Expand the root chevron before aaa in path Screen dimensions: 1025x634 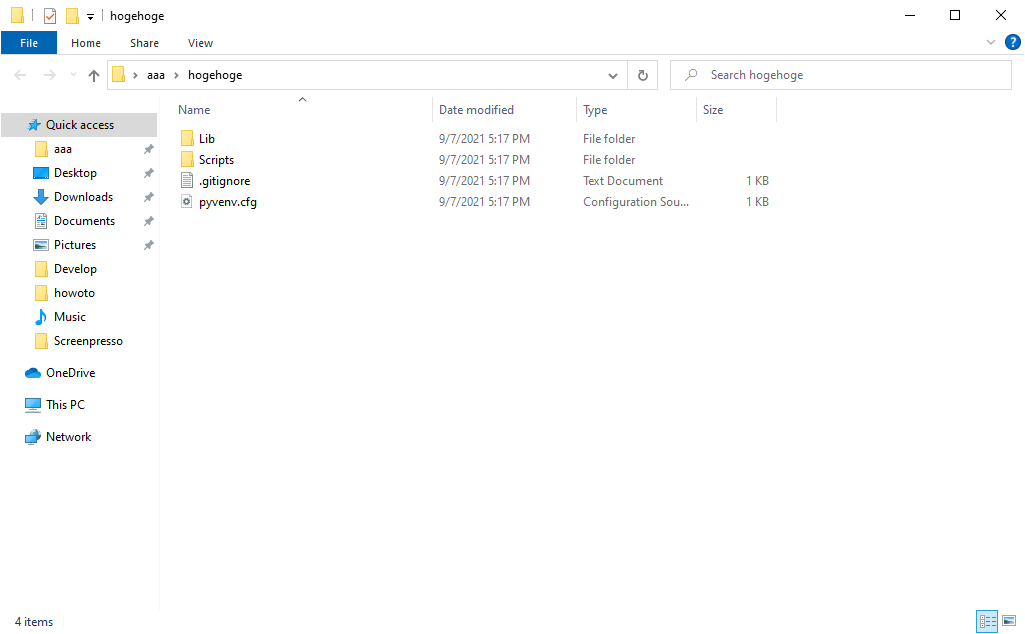coord(135,75)
